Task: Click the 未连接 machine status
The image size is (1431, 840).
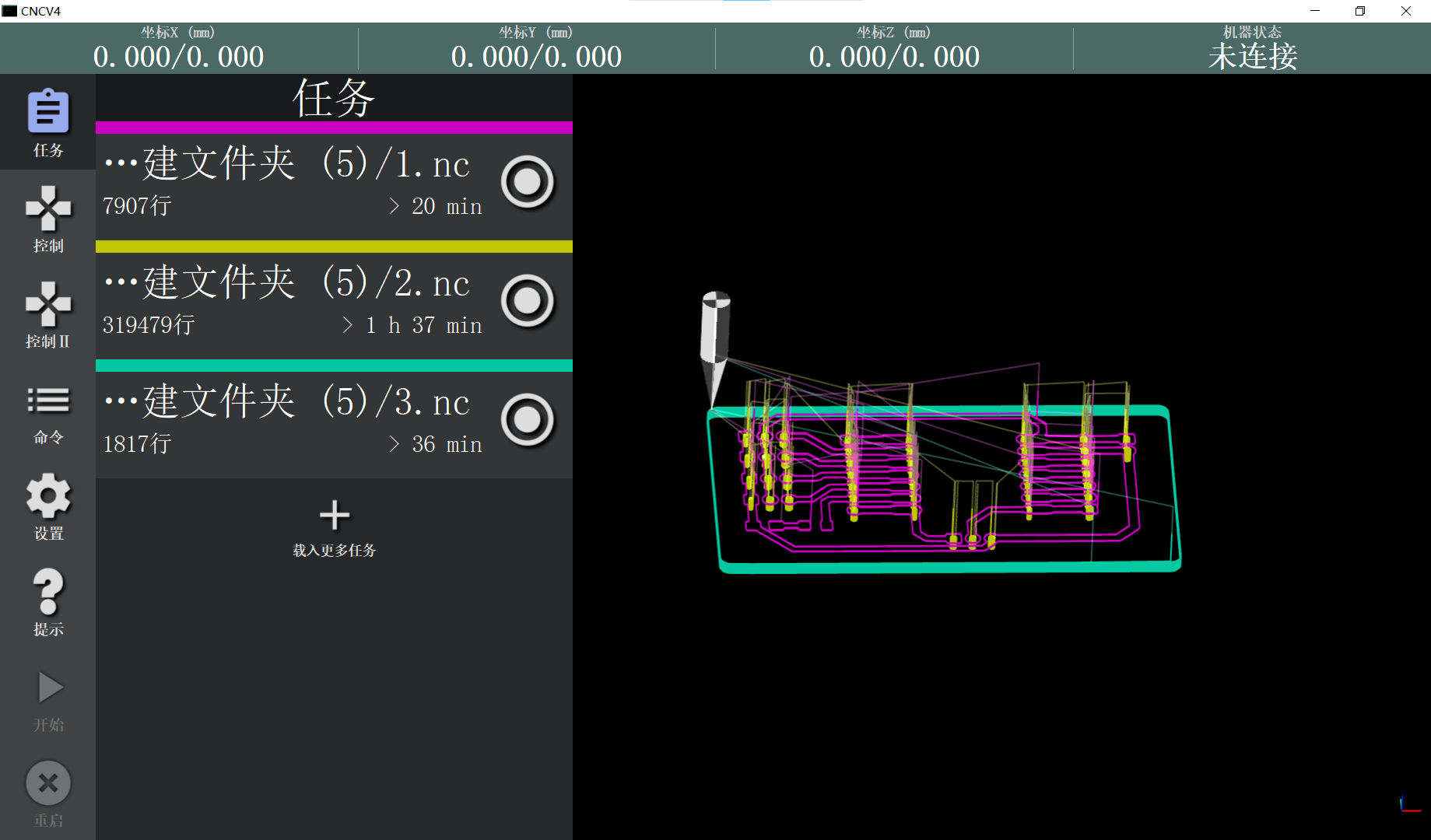Action: coord(1253,56)
